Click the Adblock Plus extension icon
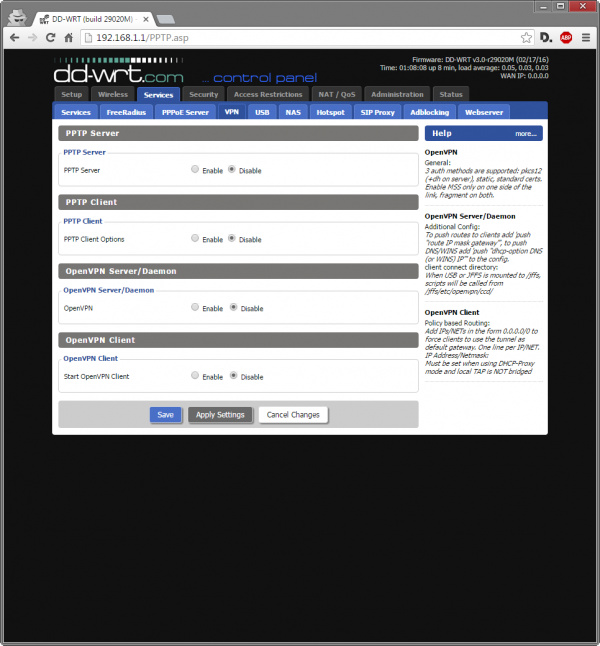The image size is (600, 646). click(x=566, y=38)
